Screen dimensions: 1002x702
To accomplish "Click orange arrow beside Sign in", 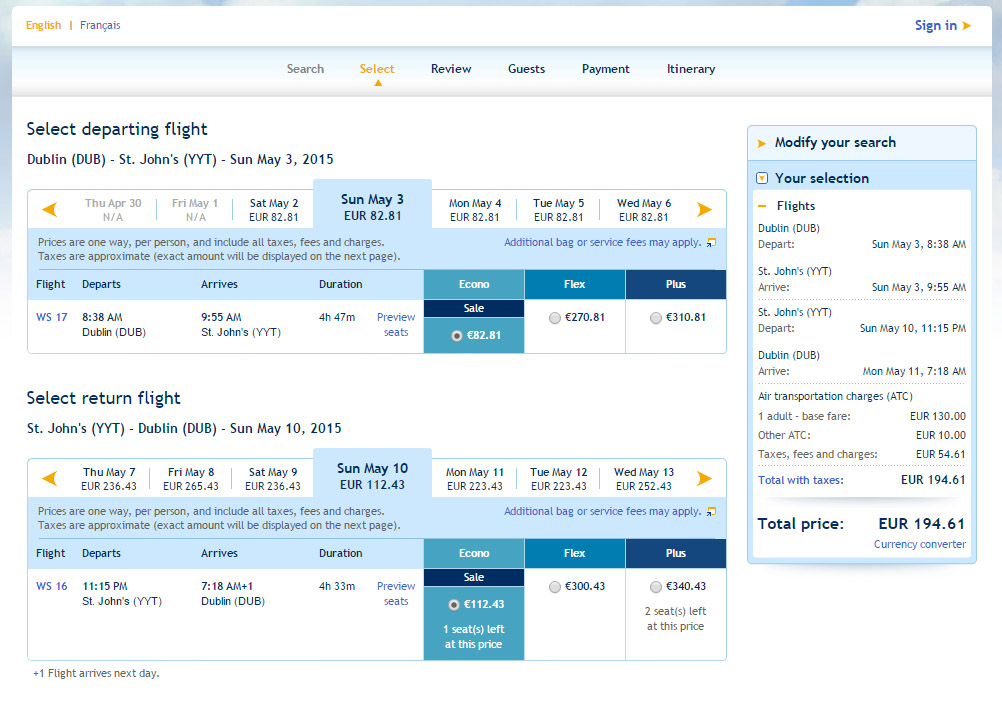I will tap(967, 26).
